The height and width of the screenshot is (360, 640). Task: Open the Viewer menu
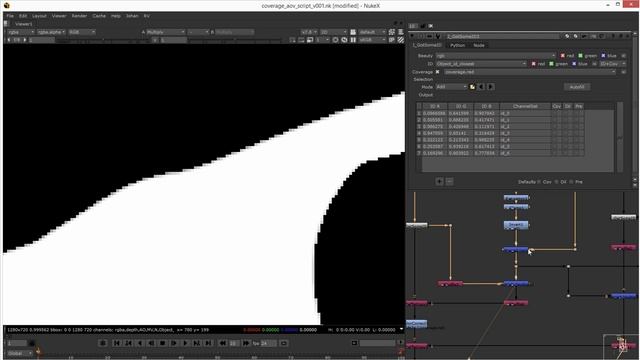[59, 16]
